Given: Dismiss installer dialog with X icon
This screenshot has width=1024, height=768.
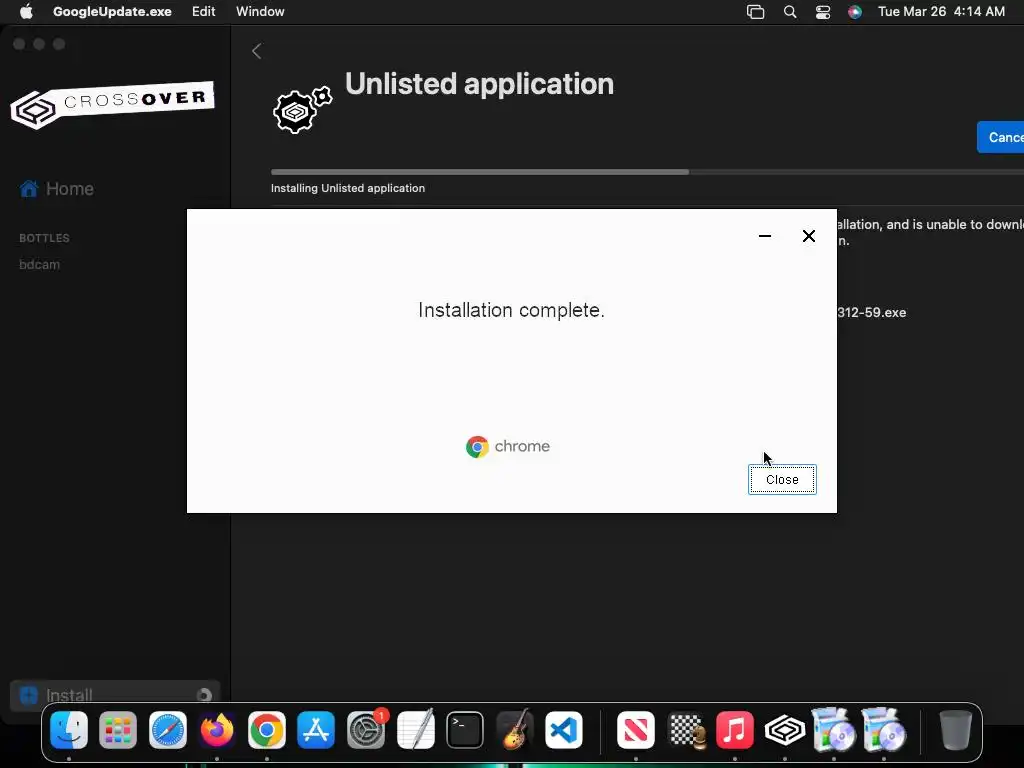Looking at the screenshot, I should 808,236.
